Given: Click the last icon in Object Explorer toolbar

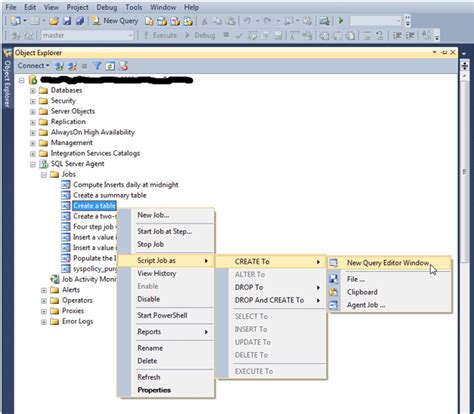Looking at the screenshot, I should 123,66.
